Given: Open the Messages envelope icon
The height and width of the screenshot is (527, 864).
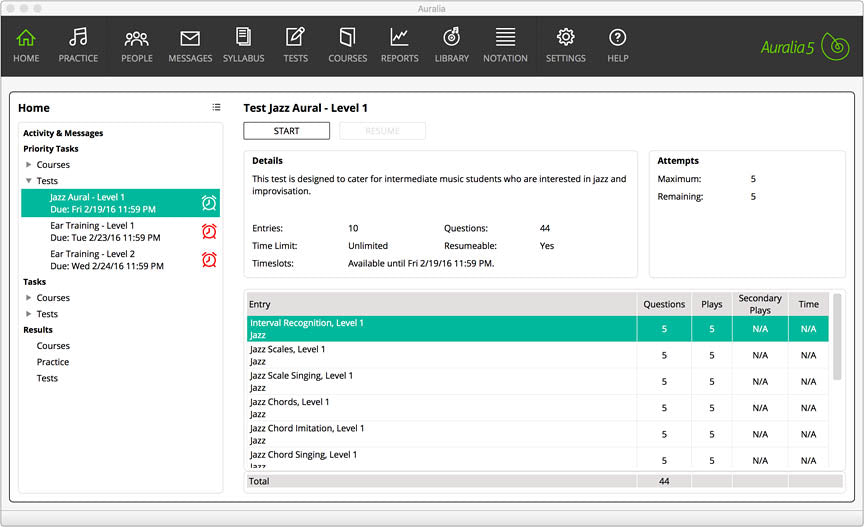Looking at the screenshot, I should pos(190,39).
